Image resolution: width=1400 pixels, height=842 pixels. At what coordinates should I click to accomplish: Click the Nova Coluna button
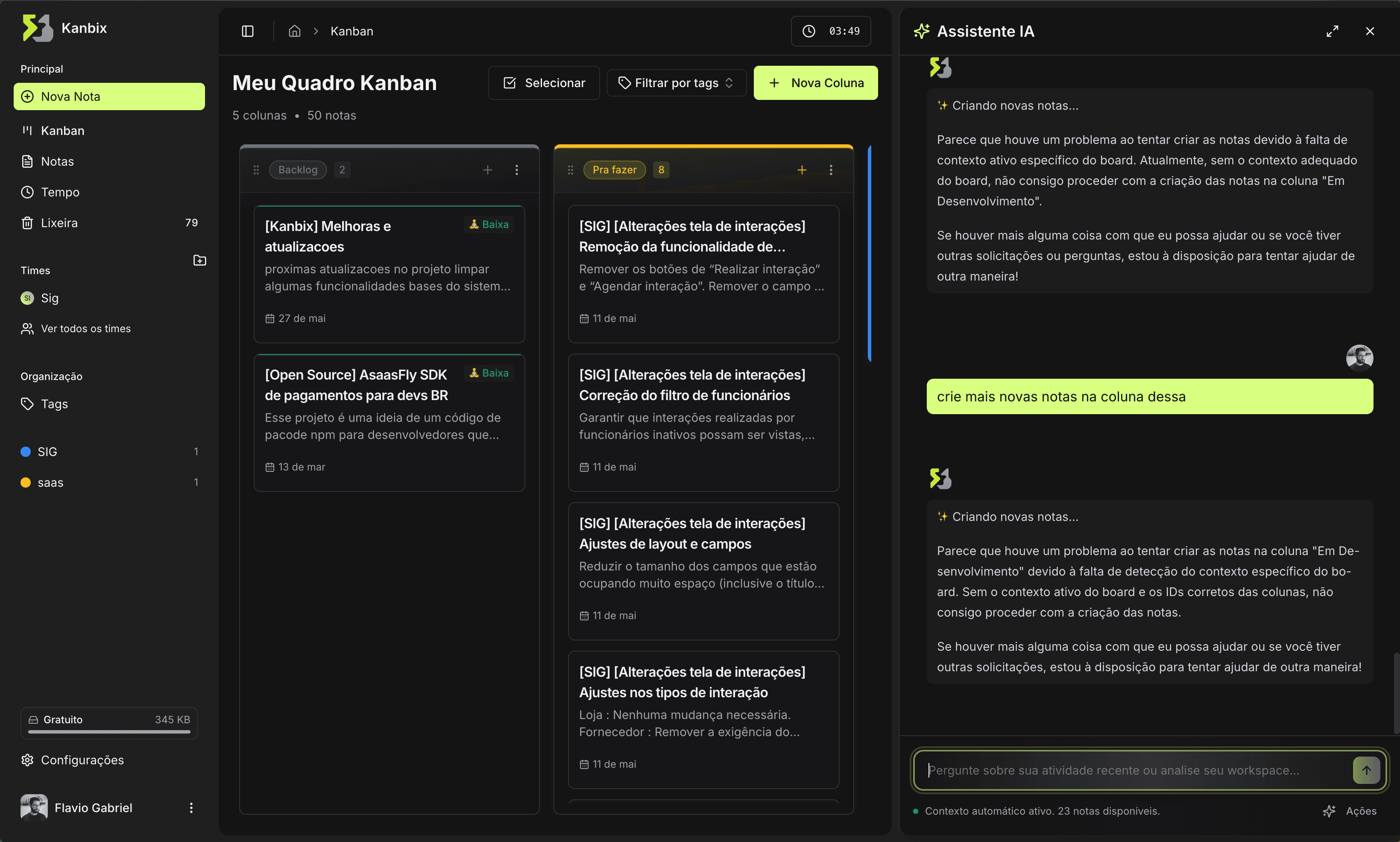(815, 82)
